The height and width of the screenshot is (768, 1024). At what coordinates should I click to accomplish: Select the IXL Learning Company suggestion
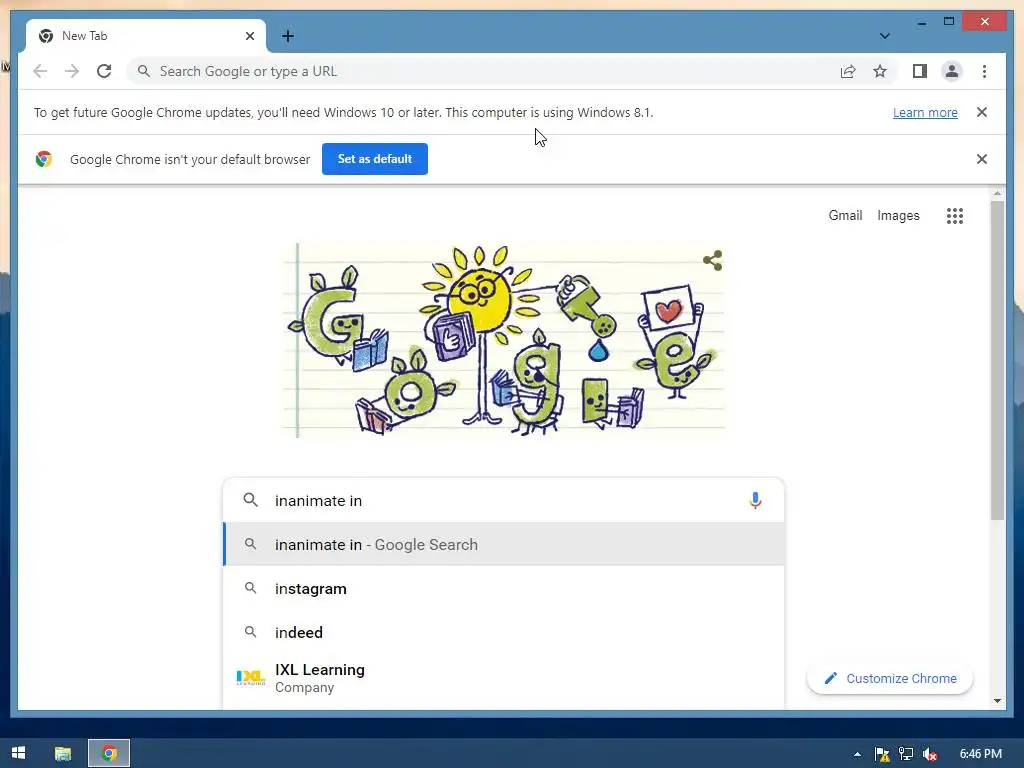(504, 678)
